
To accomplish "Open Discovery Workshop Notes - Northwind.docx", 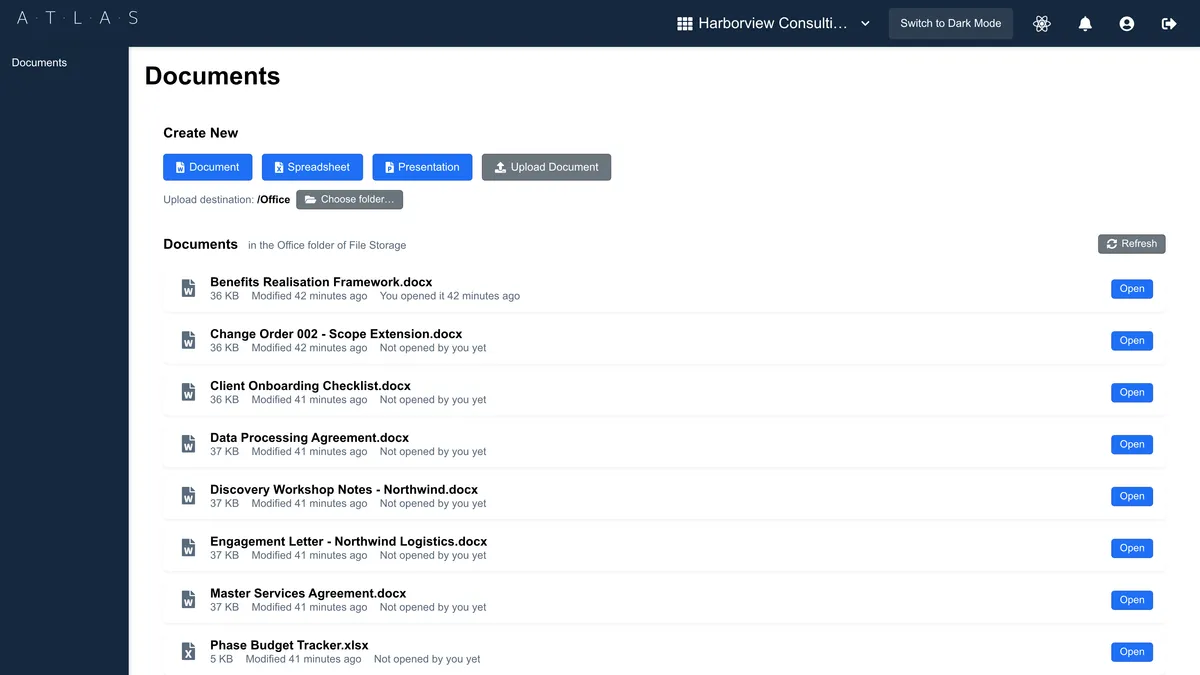I will click(x=1132, y=496).
